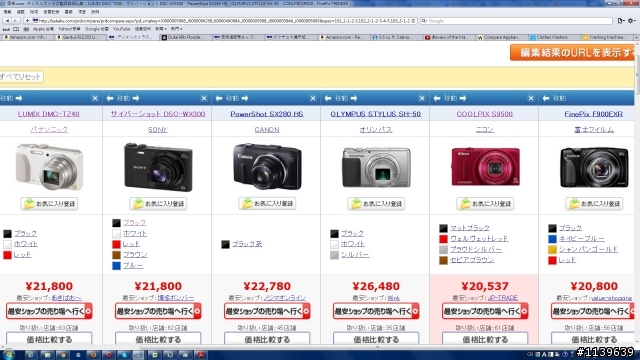Move PowerShot SX280 HS column left
This screenshot has width=640, height=360.
[219, 98]
